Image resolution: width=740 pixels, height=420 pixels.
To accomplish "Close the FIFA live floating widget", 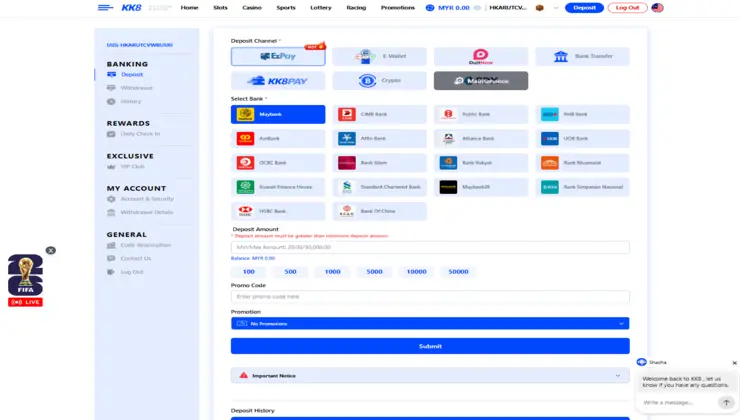I will (x=50, y=251).
